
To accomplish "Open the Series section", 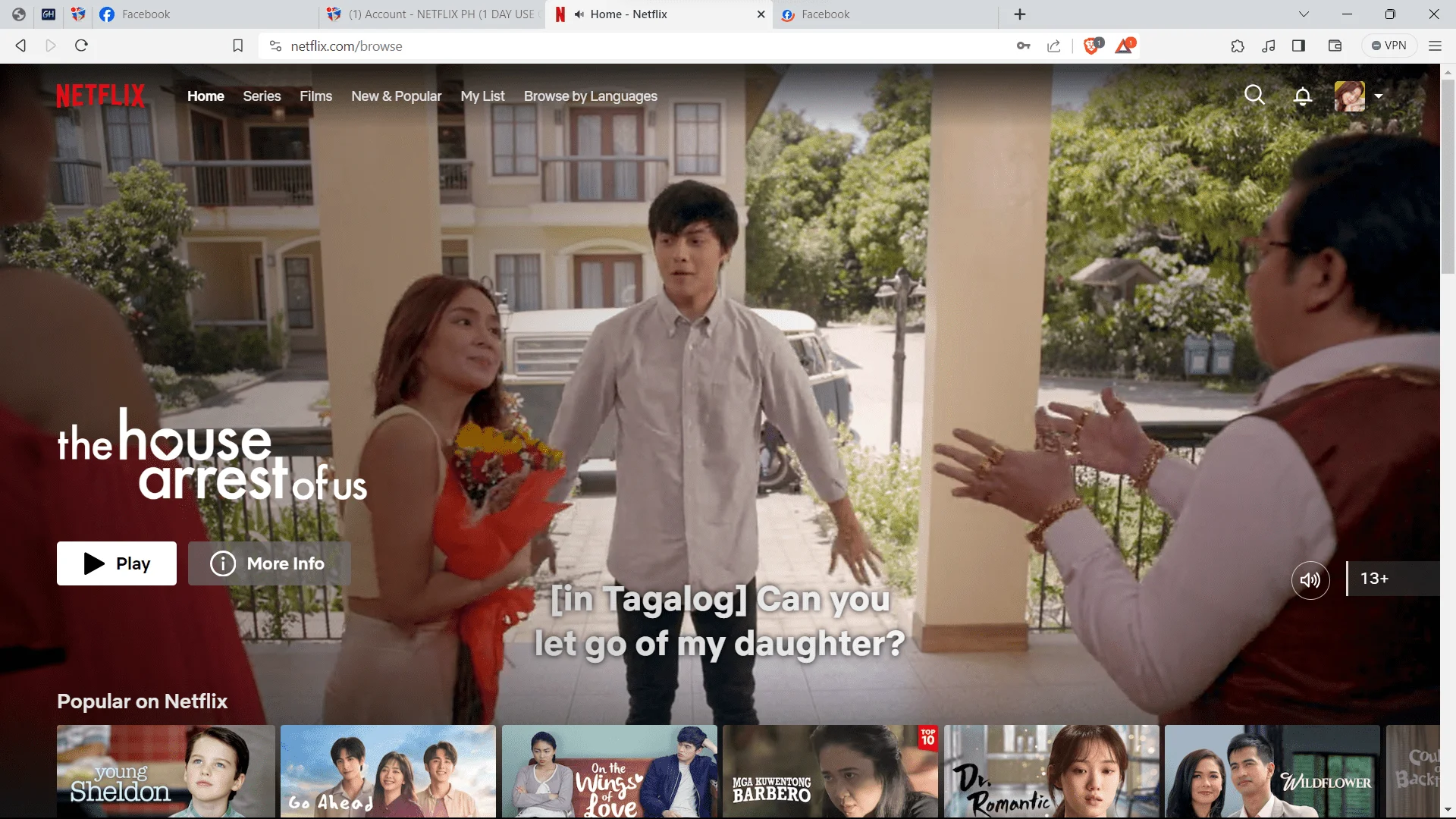I will [x=262, y=96].
